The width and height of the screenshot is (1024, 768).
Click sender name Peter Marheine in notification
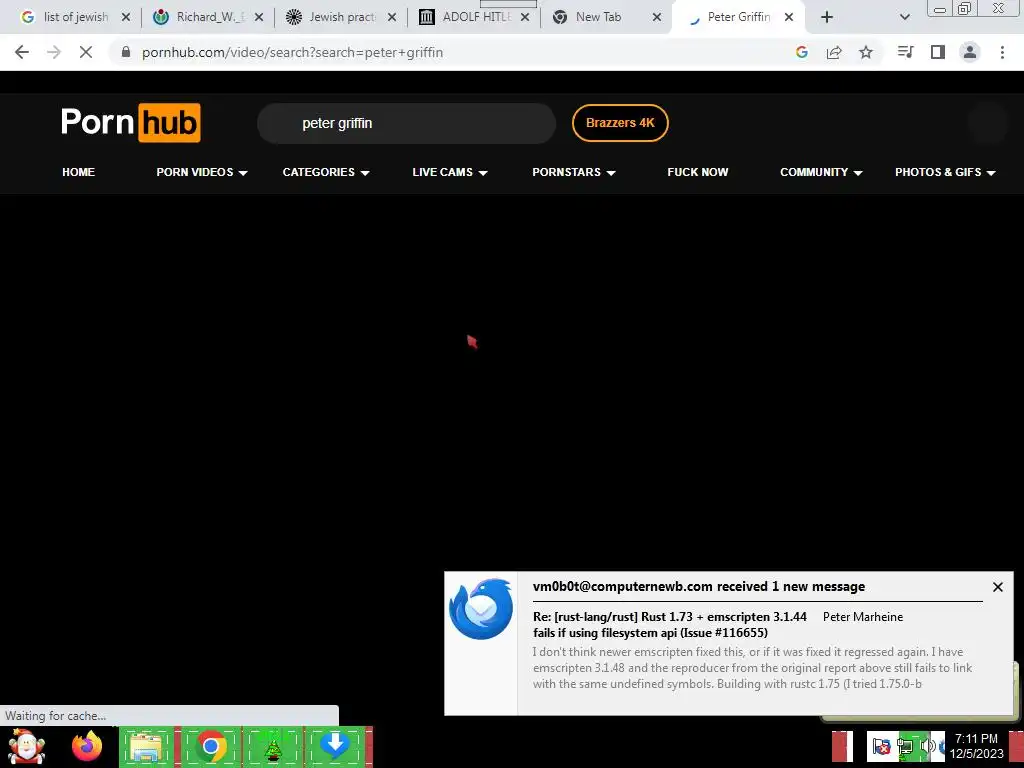coord(863,617)
